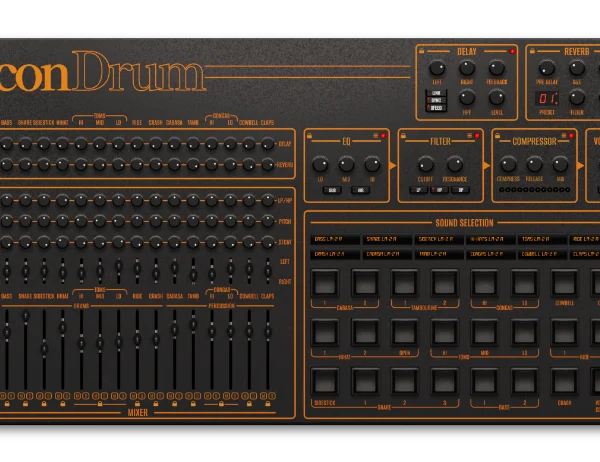Click the EQ section lock icon
This screenshot has height=462, width=600.
309,135
